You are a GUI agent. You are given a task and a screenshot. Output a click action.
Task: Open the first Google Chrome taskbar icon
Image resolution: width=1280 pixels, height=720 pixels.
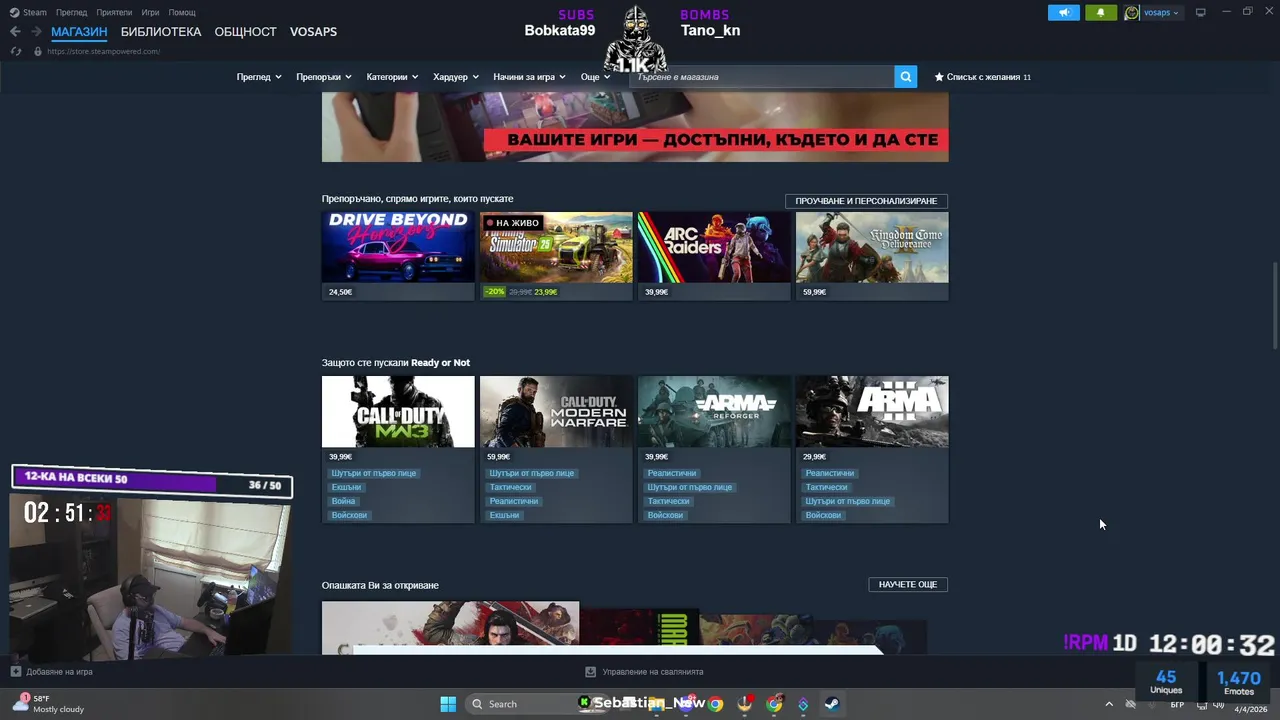click(716, 704)
